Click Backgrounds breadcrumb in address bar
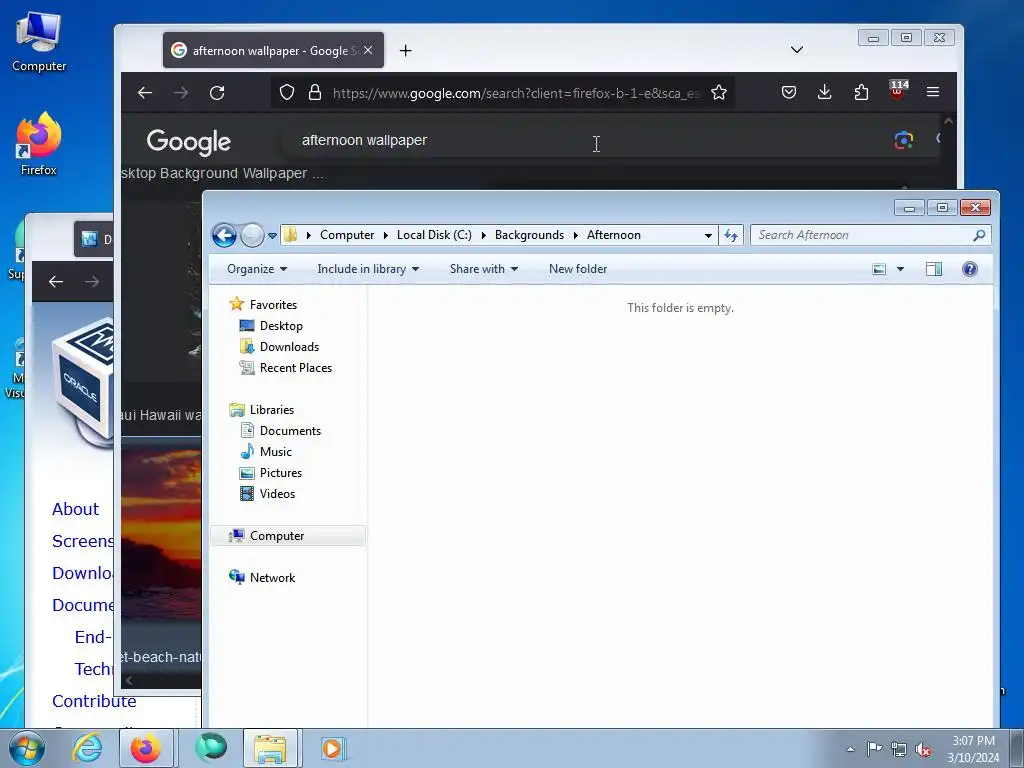This screenshot has height=768, width=1024. (529, 235)
